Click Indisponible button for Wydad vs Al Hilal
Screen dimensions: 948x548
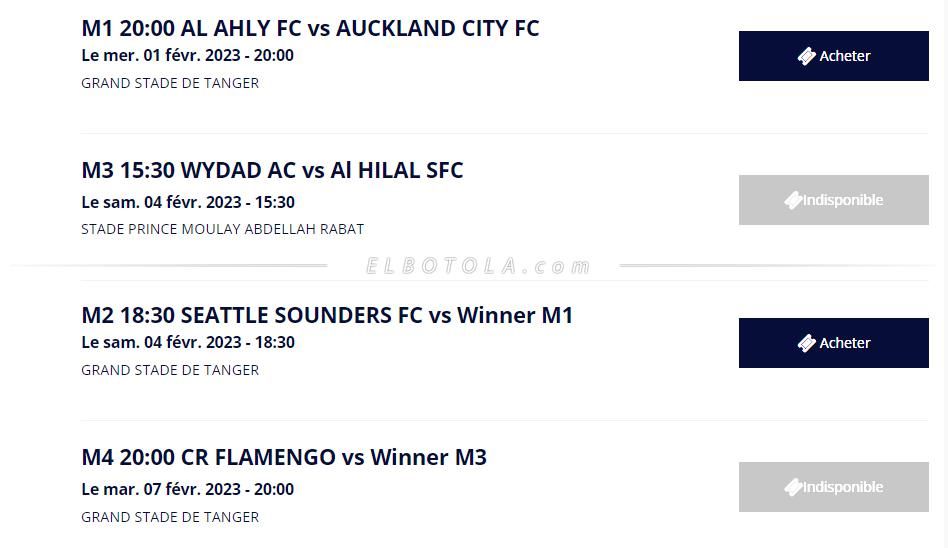833,200
